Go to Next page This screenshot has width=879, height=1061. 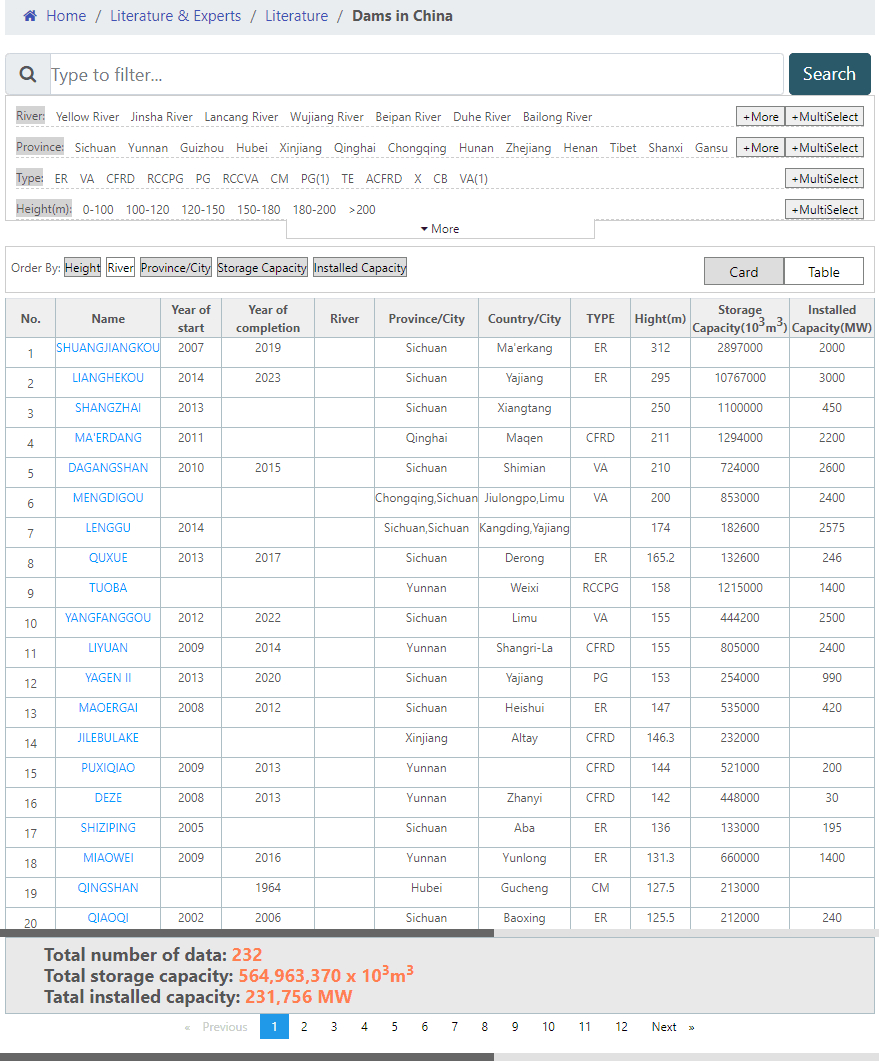[673, 1026]
